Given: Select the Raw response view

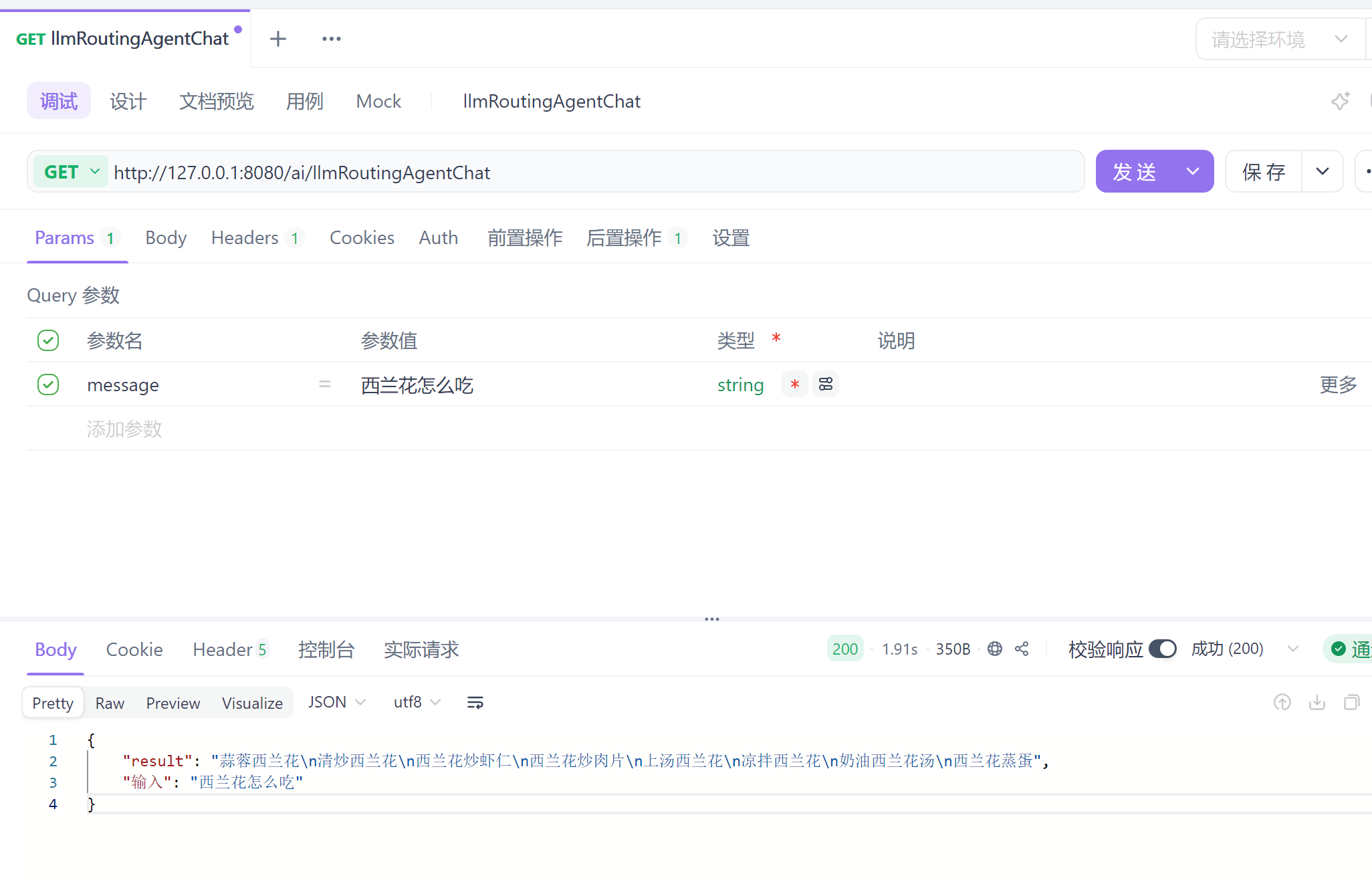Looking at the screenshot, I should 110,703.
